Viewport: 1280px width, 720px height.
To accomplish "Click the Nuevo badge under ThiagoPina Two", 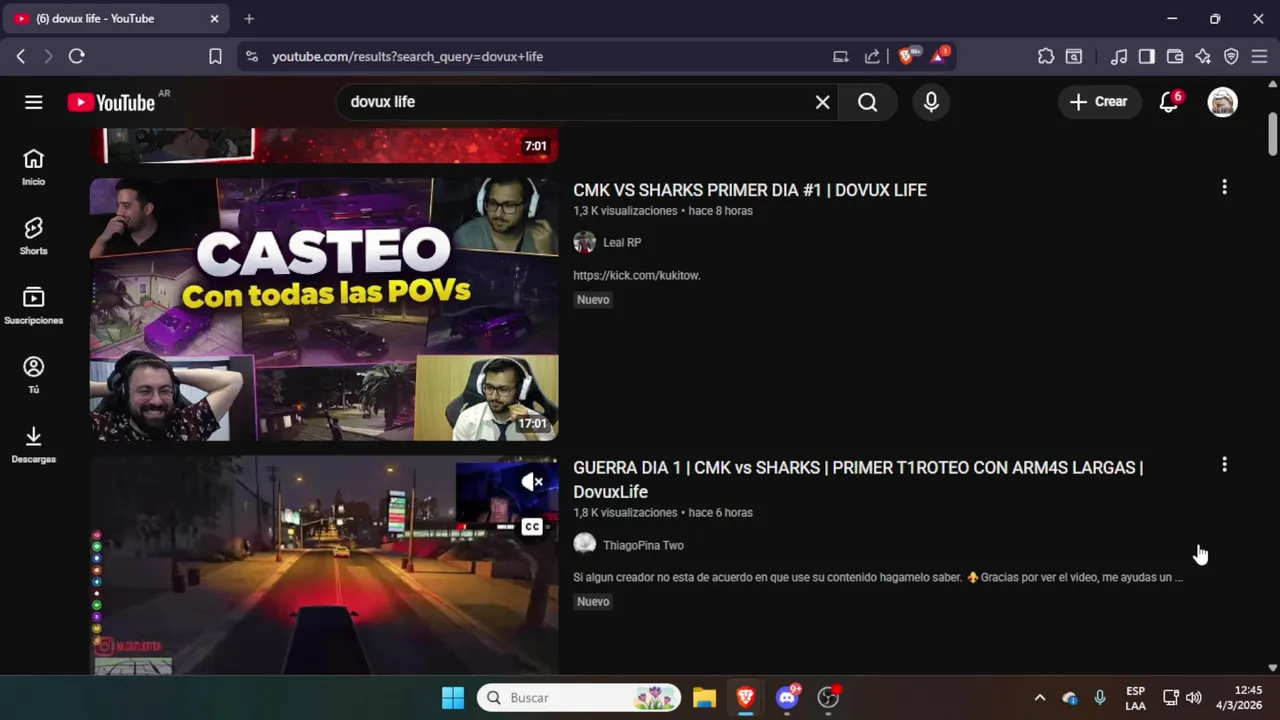I will 593,602.
